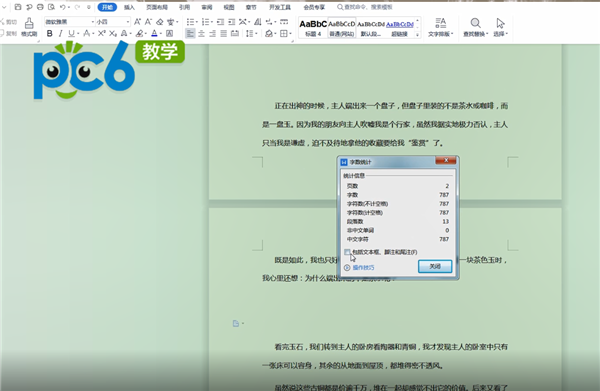
Task: Open the Page Layout tab
Action: [x=157, y=7]
